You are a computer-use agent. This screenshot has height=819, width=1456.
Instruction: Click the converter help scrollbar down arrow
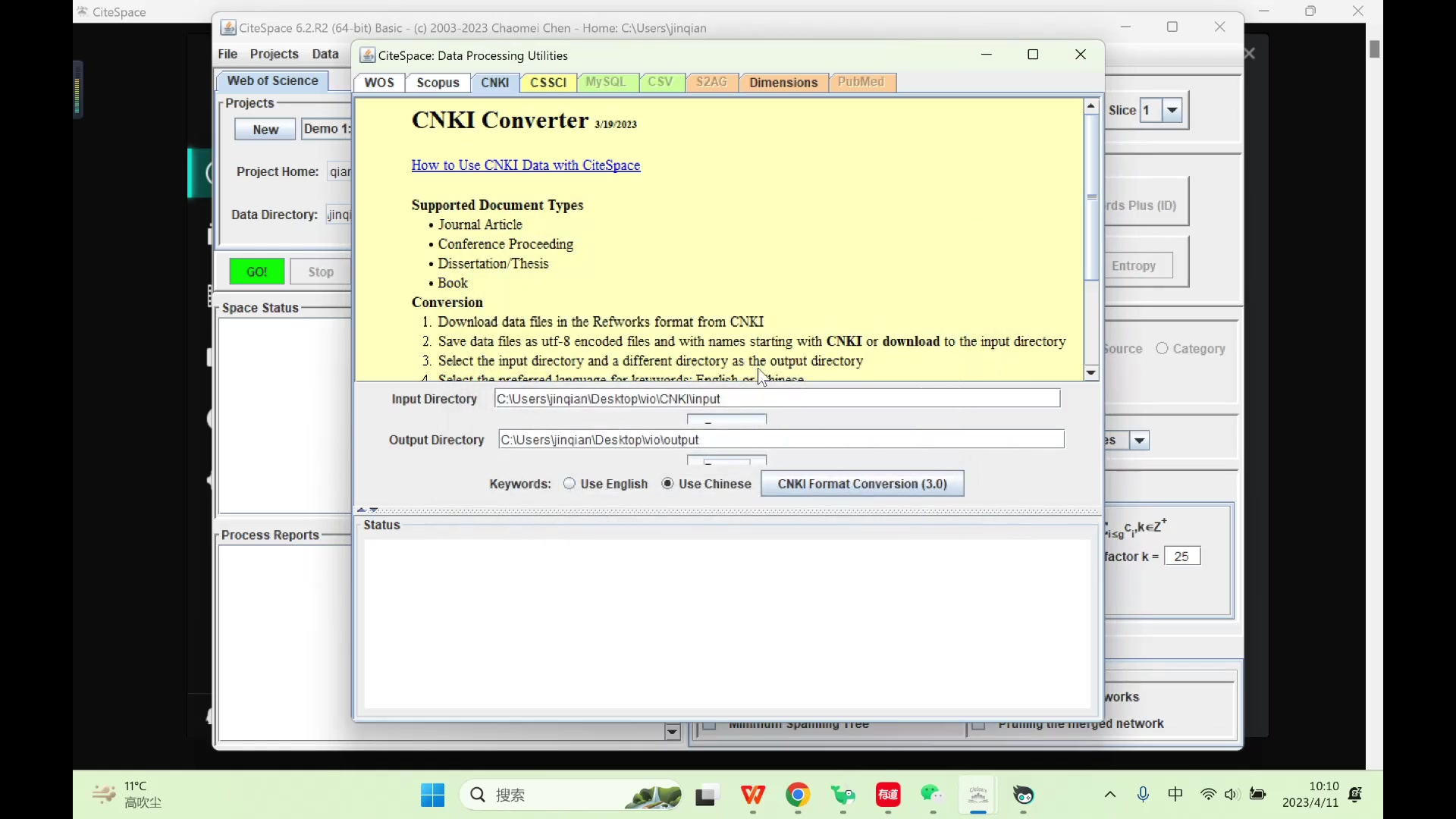click(1091, 372)
